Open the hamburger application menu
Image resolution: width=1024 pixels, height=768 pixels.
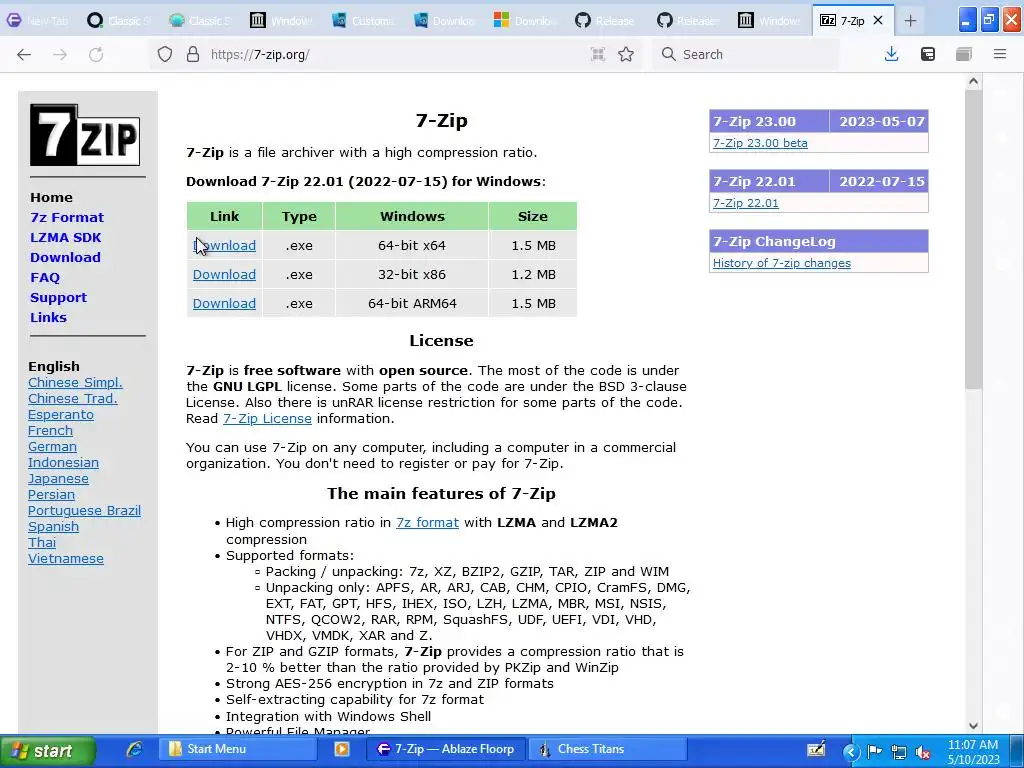click(x=1000, y=54)
